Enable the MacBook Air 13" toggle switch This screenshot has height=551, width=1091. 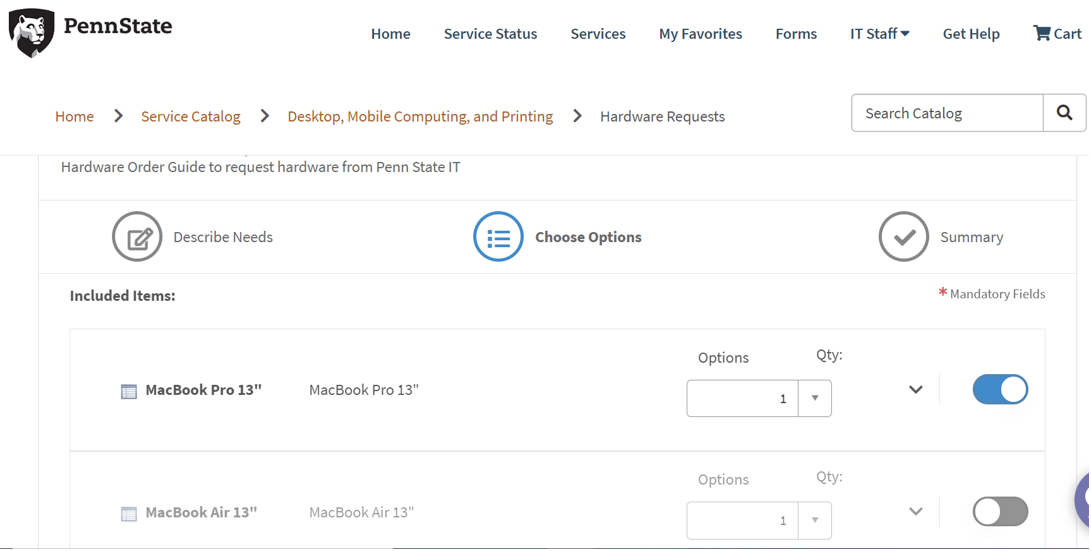pos(1000,511)
